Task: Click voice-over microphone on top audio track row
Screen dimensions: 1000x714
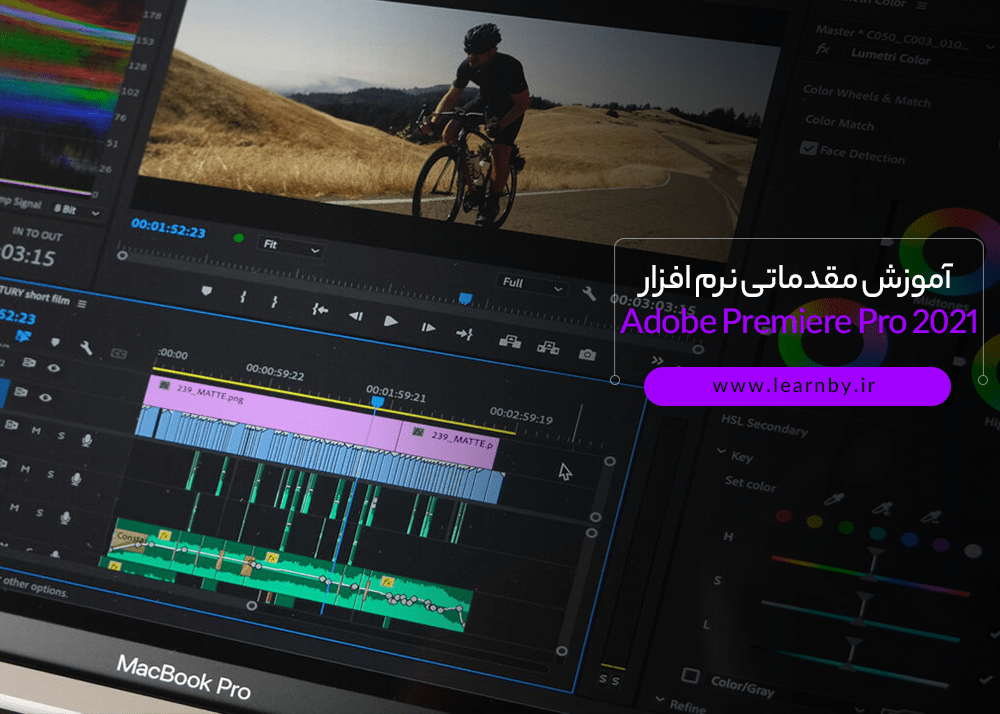Action: (x=87, y=440)
